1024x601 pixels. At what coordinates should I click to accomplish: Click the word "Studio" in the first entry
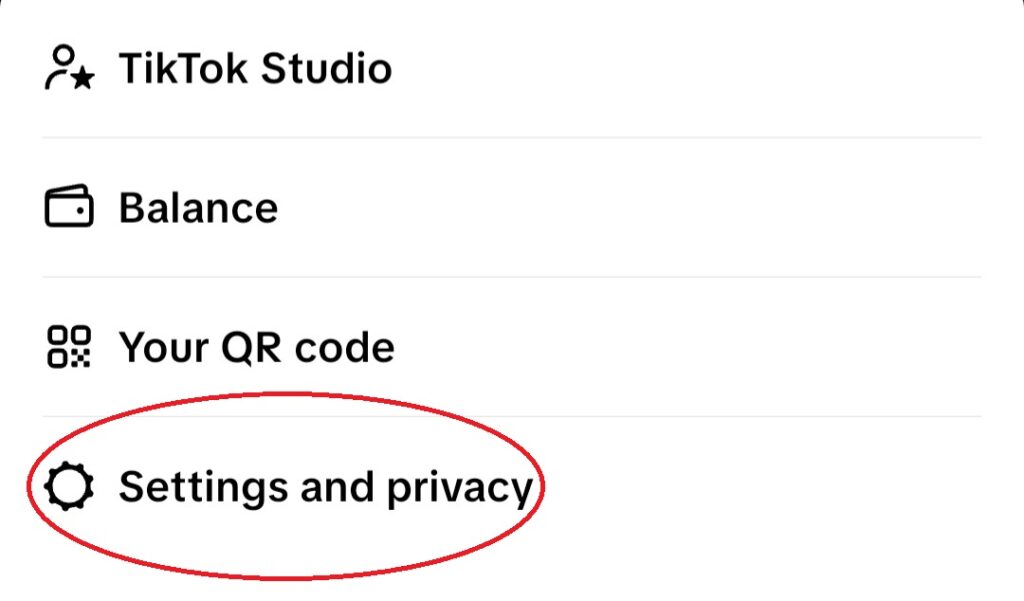(x=327, y=68)
